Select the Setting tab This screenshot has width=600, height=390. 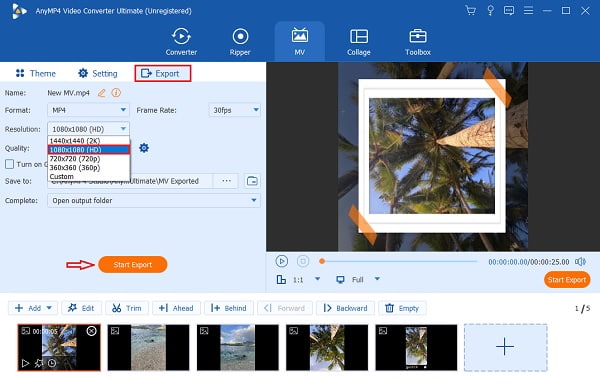[98, 73]
